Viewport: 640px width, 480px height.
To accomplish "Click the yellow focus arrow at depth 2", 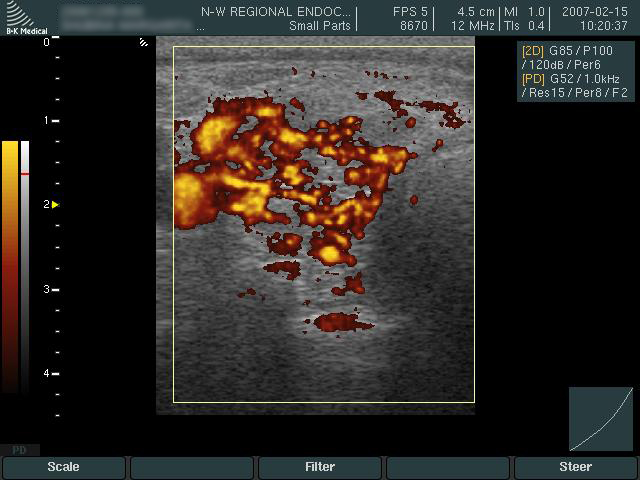I will click(x=55, y=204).
